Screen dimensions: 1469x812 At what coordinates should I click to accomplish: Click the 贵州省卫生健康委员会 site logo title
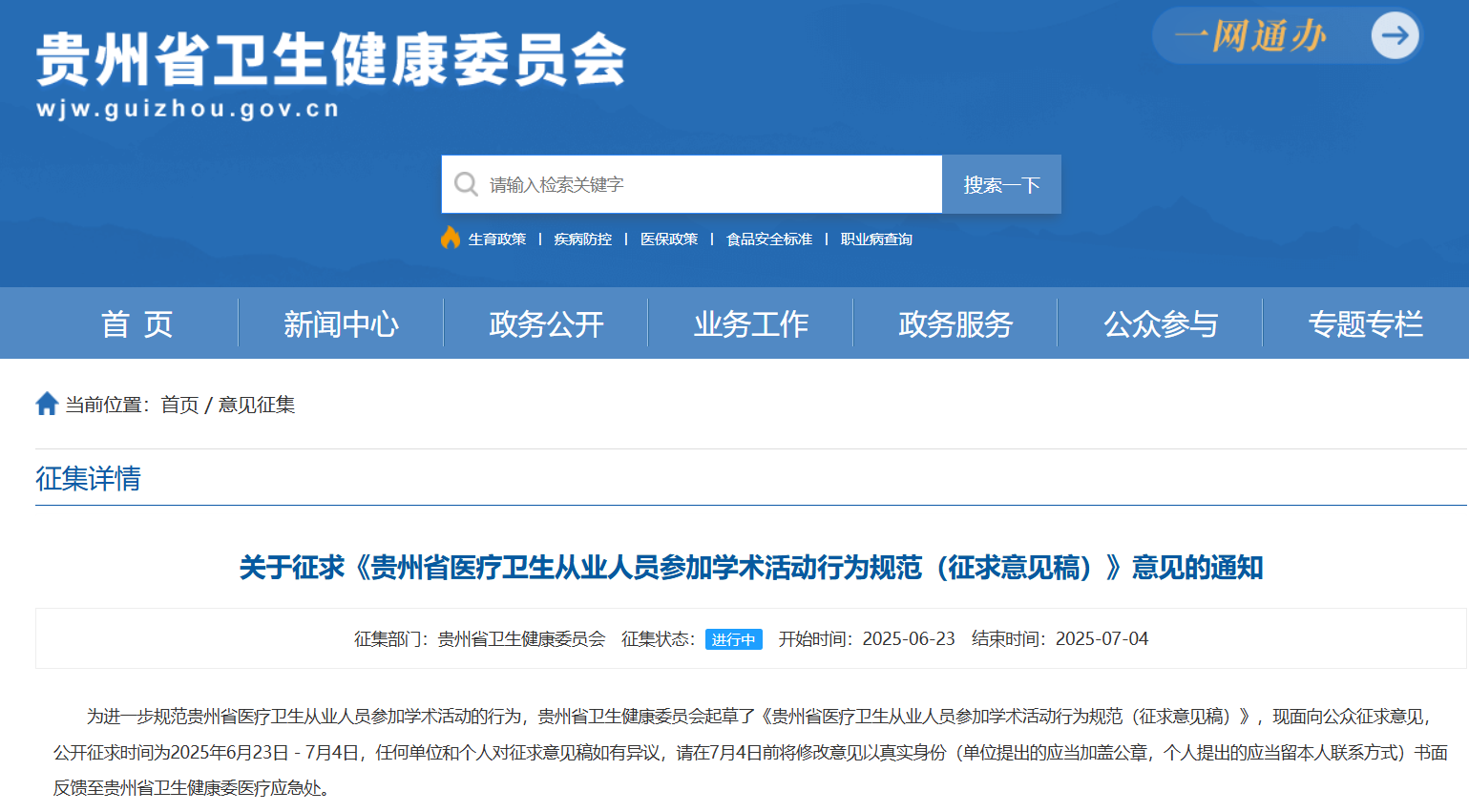coord(331,59)
